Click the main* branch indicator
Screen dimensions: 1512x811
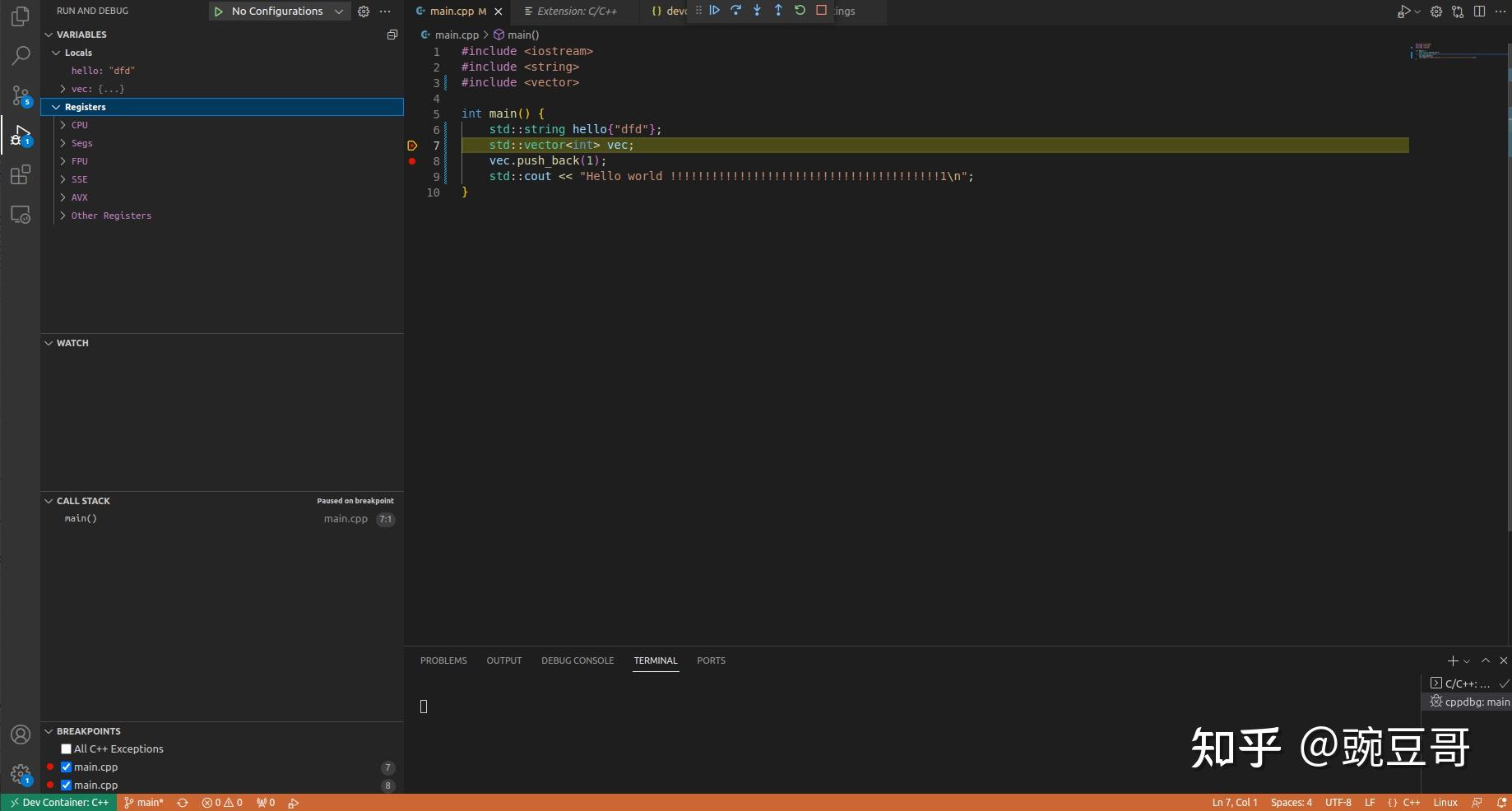pyautogui.click(x=144, y=802)
